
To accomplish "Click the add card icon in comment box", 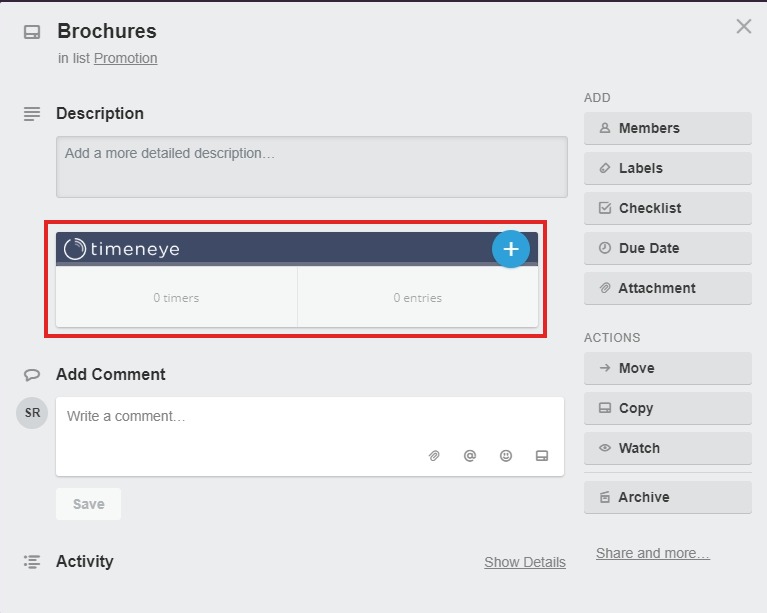I will [x=542, y=456].
